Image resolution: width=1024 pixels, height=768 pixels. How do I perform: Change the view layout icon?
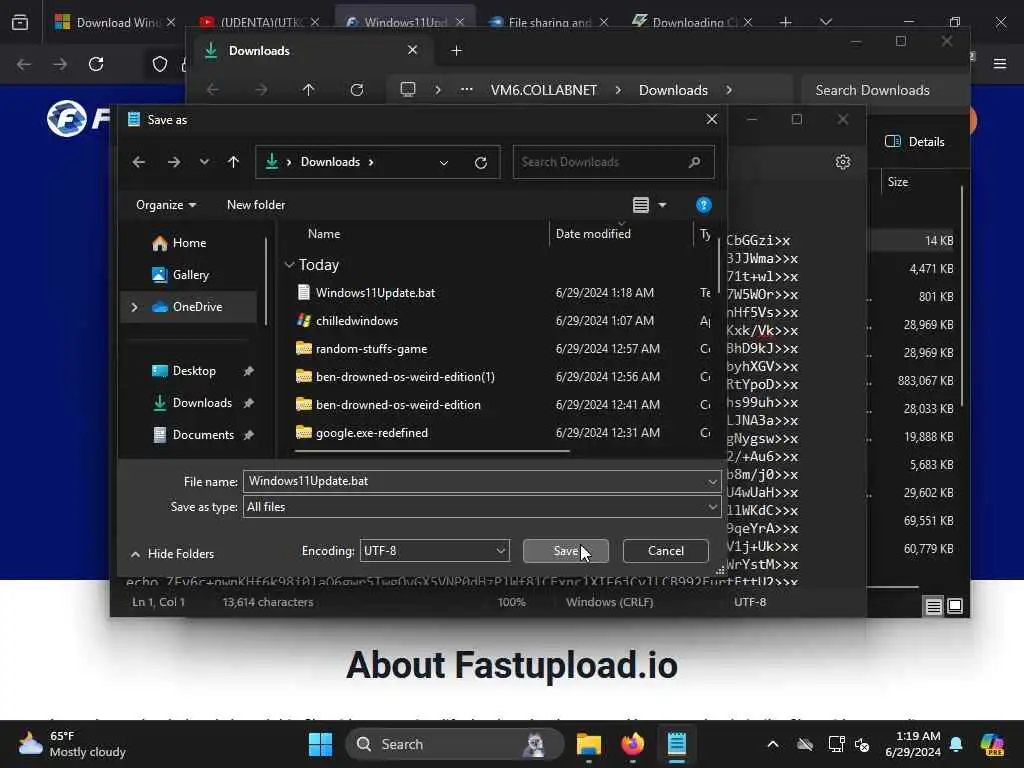point(641,205)
